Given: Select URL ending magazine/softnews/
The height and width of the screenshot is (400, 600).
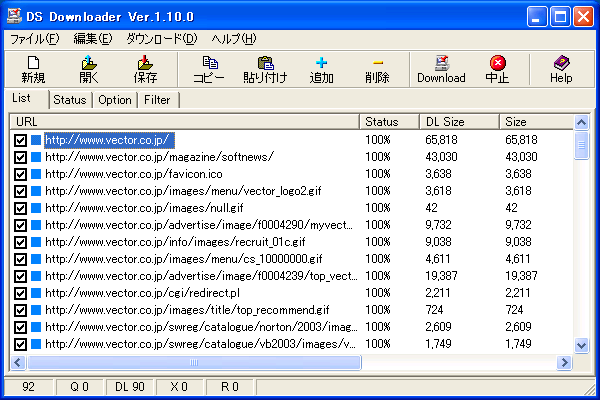Looking at the screenshot, I should (160, 157).
